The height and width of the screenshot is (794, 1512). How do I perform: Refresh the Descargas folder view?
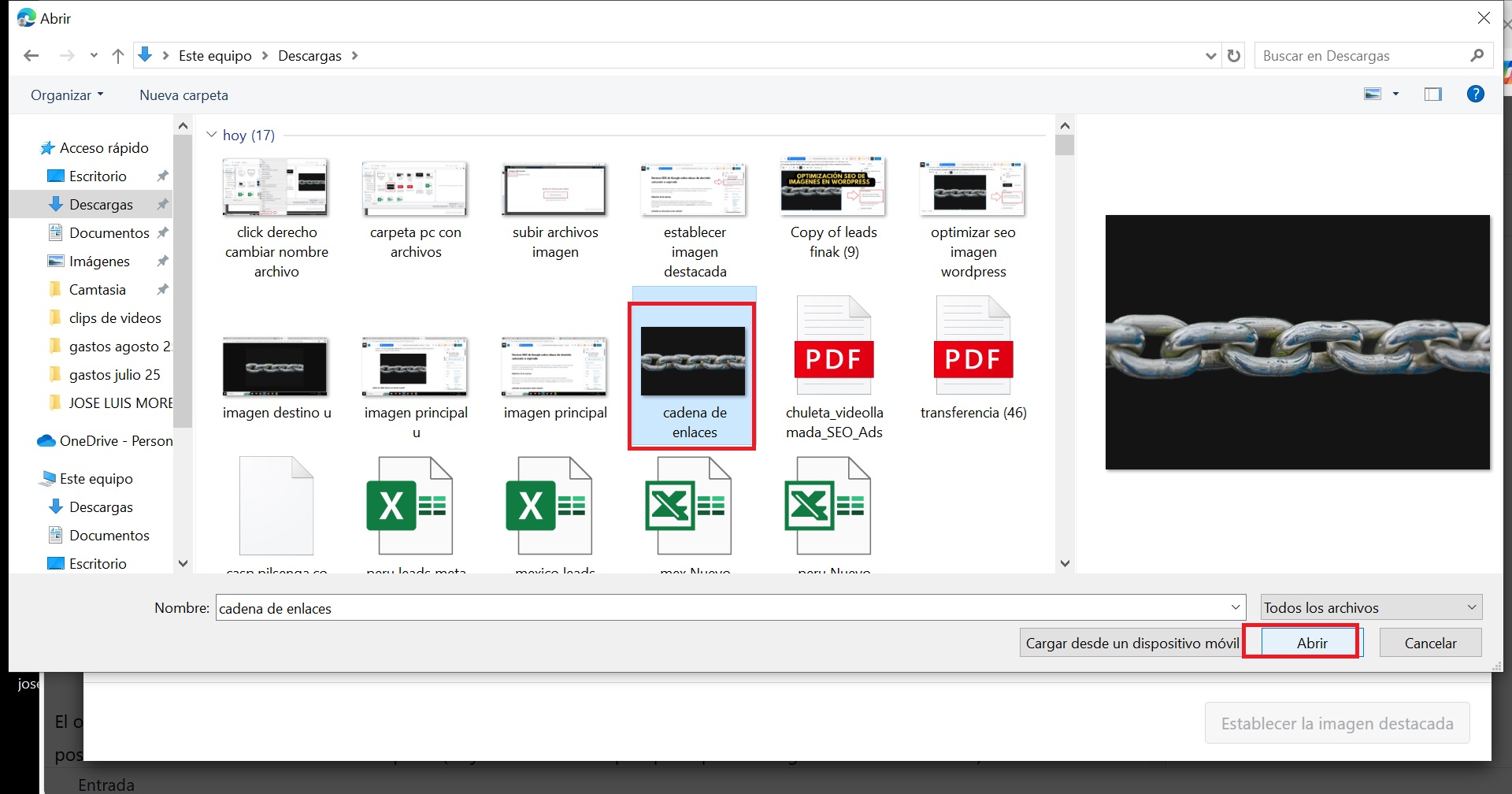pyautogui.click(x=1234, y=56)
